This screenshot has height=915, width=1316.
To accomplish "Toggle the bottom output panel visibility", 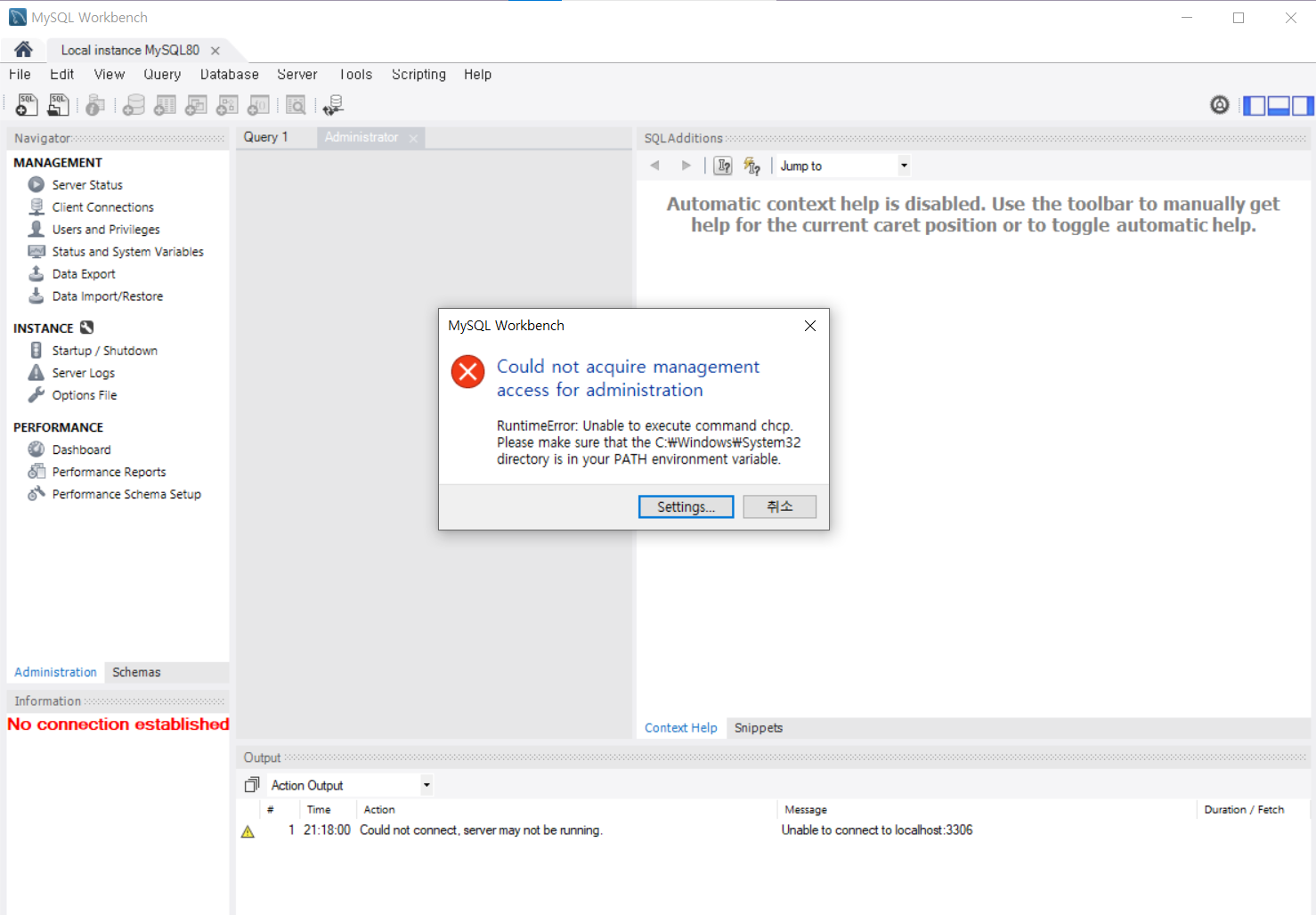I will 1279,105.
